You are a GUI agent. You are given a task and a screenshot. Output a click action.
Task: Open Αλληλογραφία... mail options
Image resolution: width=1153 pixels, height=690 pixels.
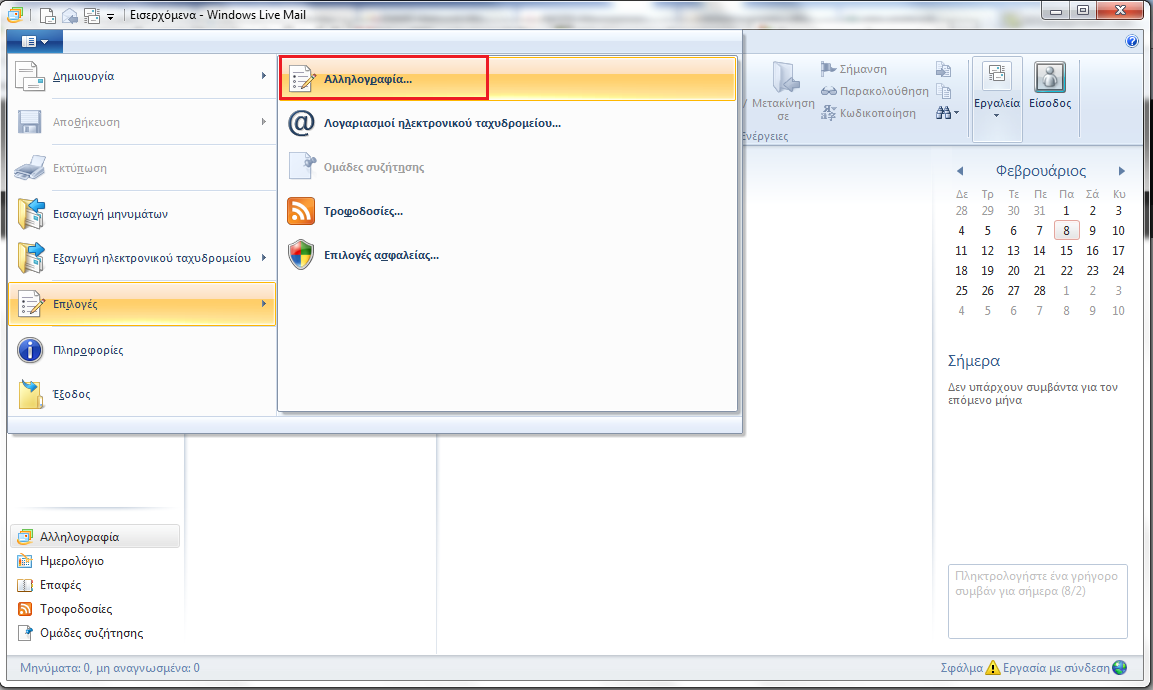(x=507, y=79)
